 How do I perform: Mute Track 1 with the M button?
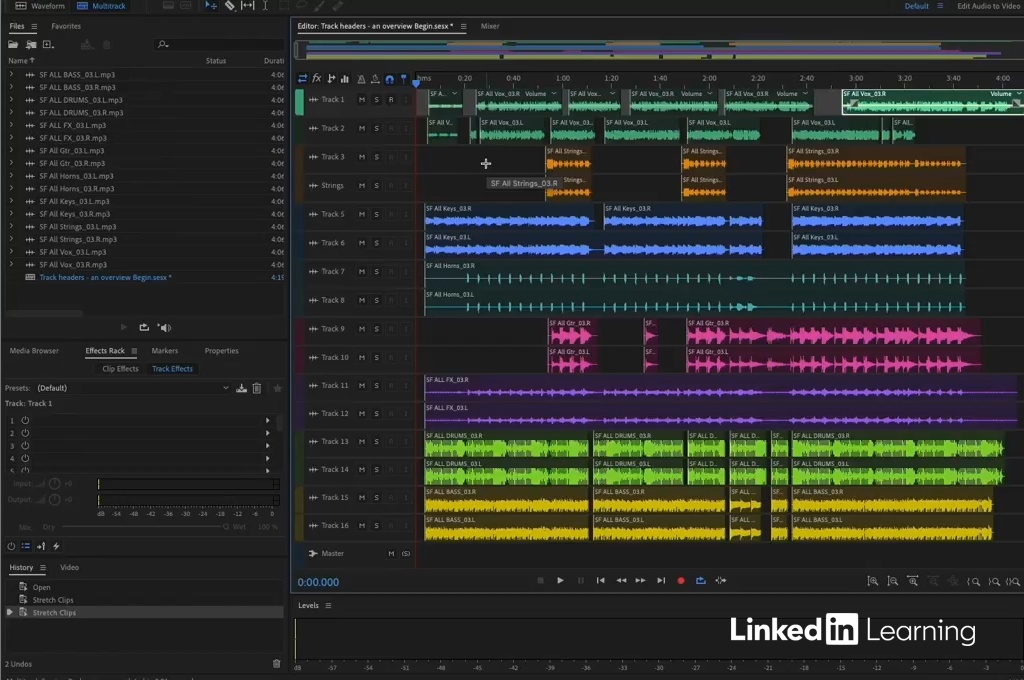(x=362, y=100)
